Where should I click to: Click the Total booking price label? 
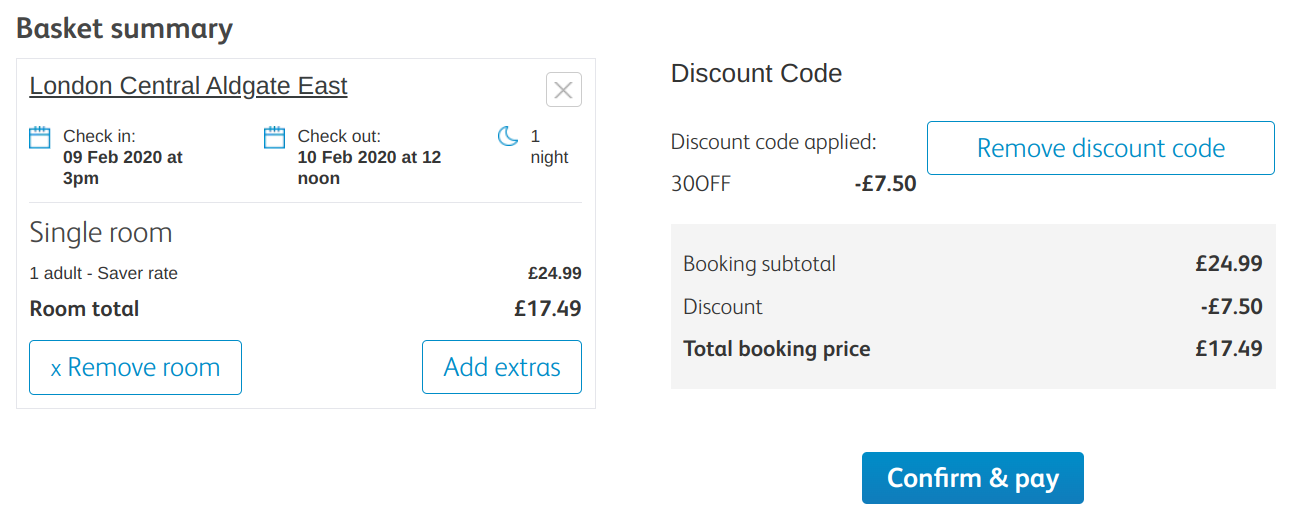[x=776, y=349]
